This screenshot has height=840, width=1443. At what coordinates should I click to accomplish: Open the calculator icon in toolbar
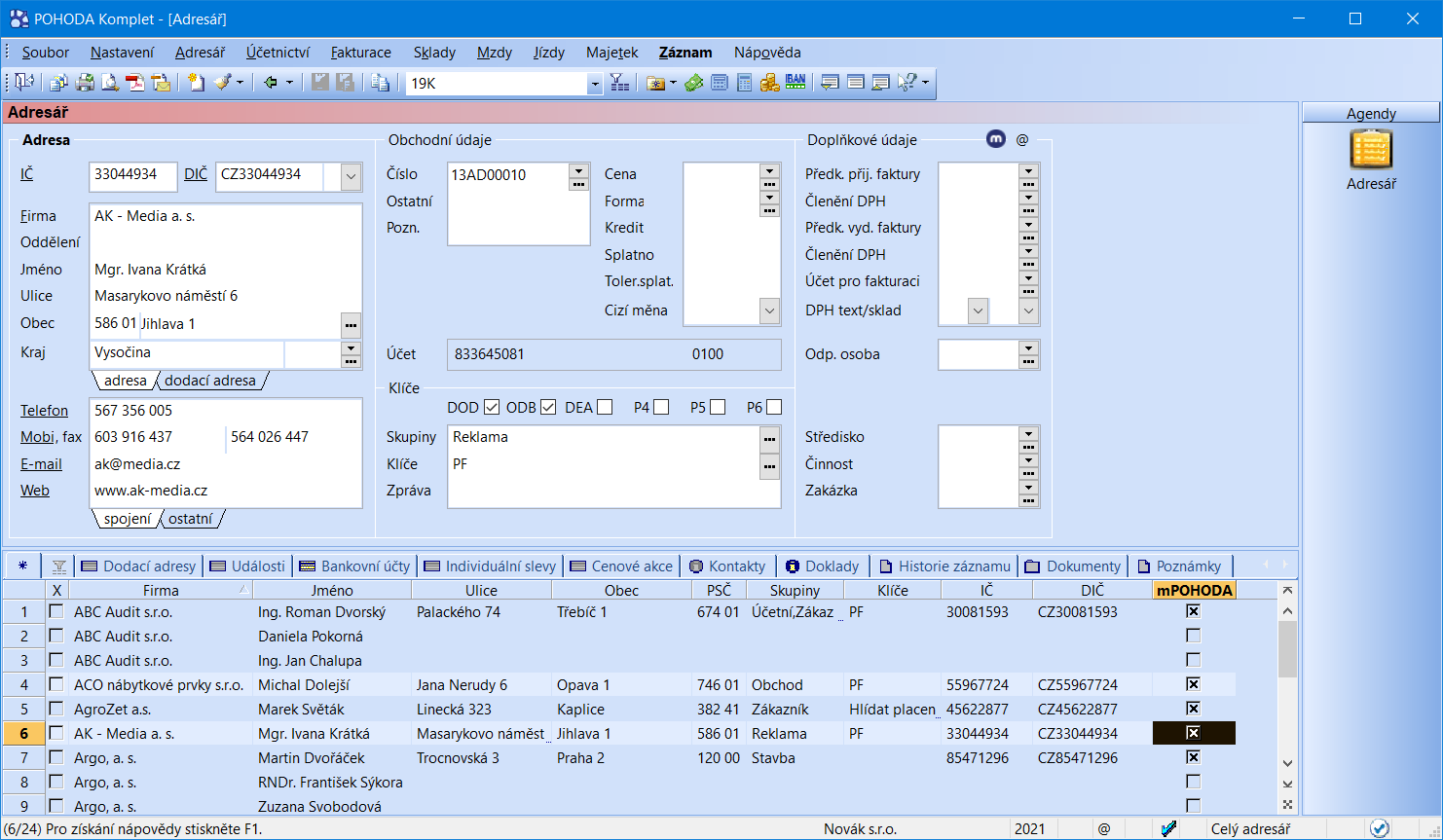[745, 84]
